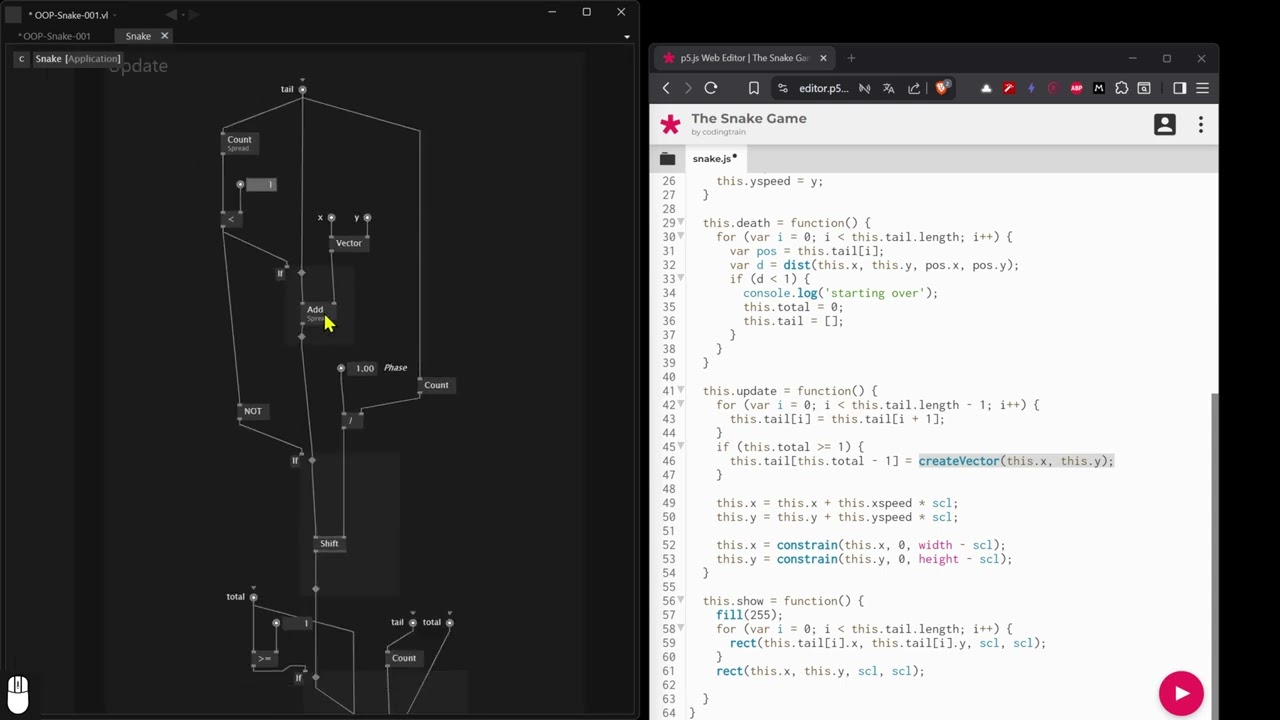
Task: Click the vvvv navigate forward arrow
Action: (x=193, y=14)
